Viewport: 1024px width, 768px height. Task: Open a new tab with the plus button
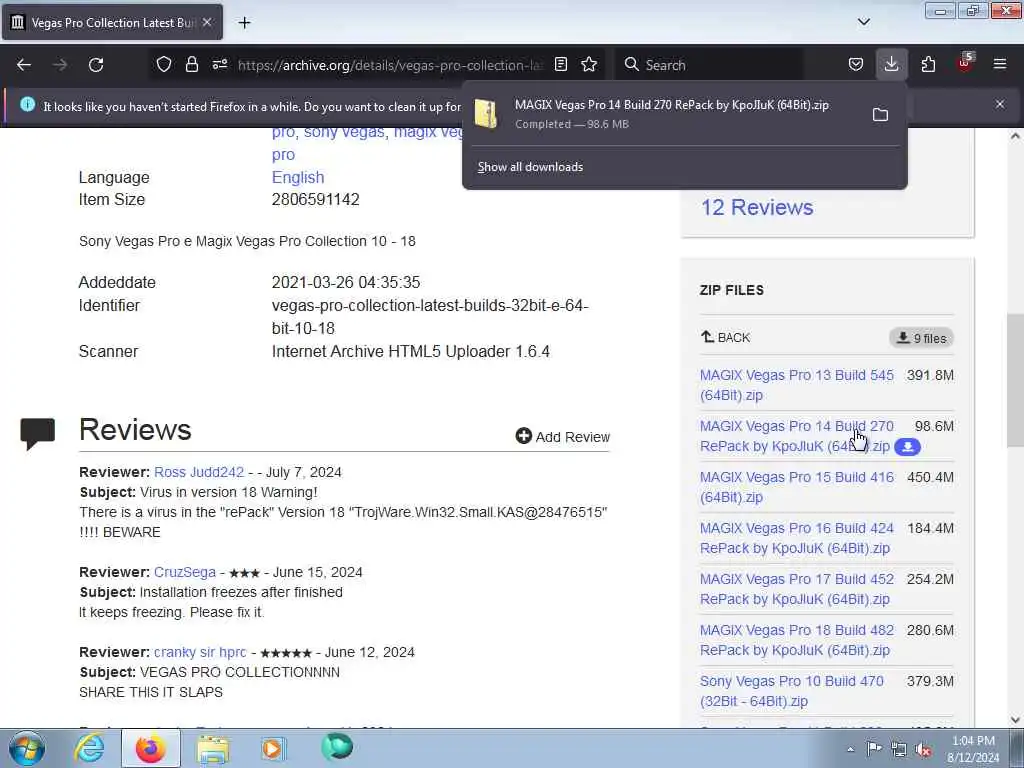(244, 23)
